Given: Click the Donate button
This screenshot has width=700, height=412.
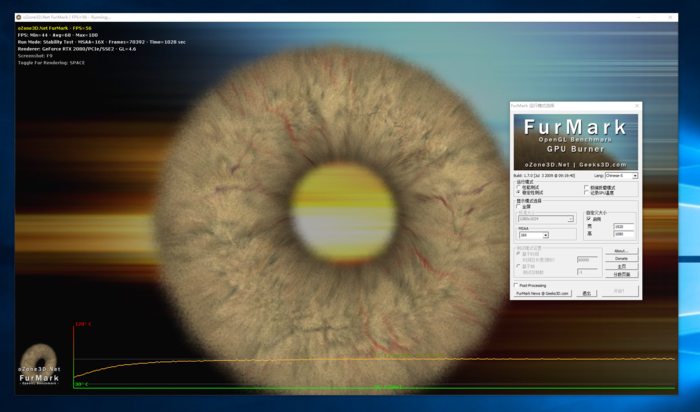Looking at the screenshot, I should (x=621, y=258).
